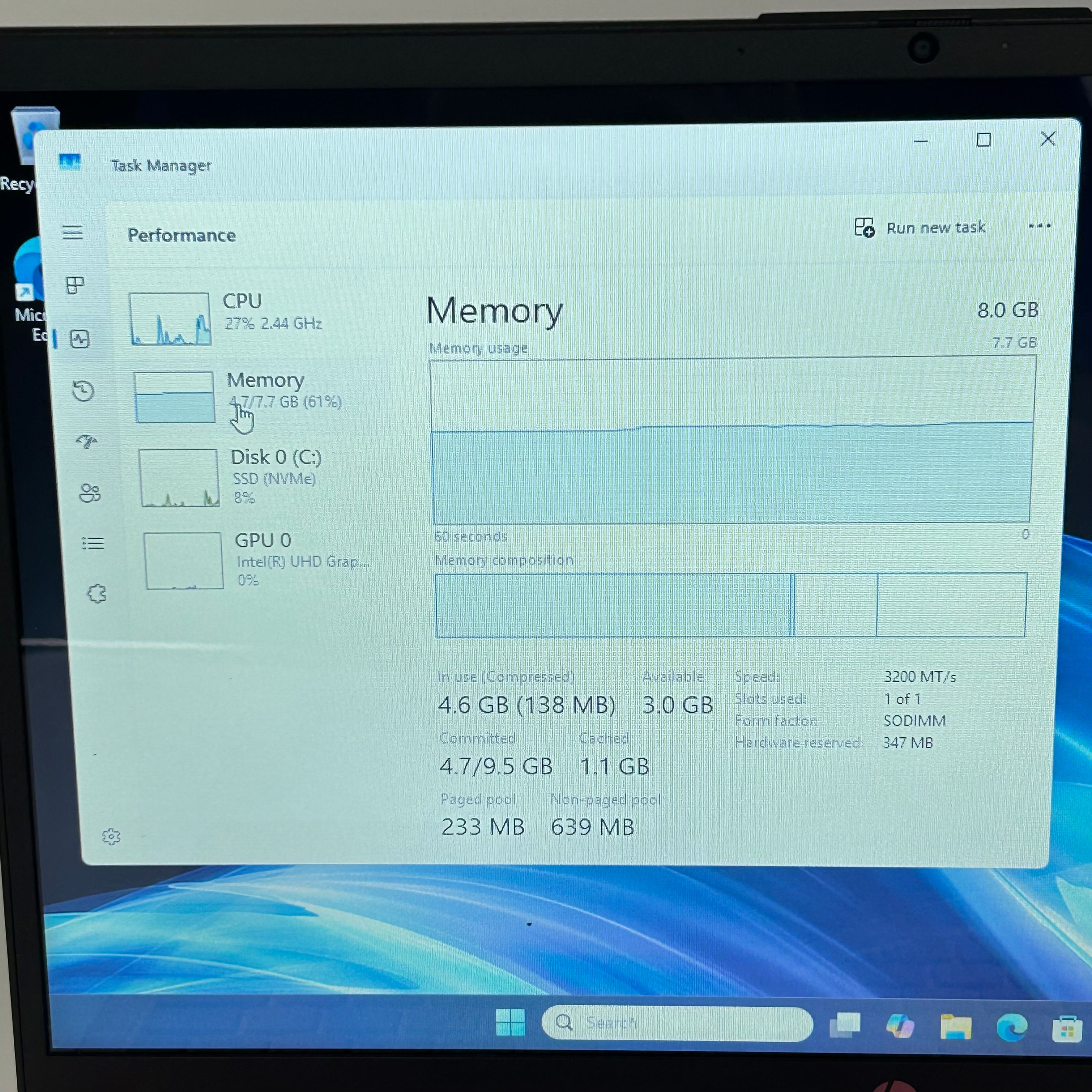Click the Non-paged pool value 639 MB
This screenshot has height=1092, width=1092.
coord(592,827)
